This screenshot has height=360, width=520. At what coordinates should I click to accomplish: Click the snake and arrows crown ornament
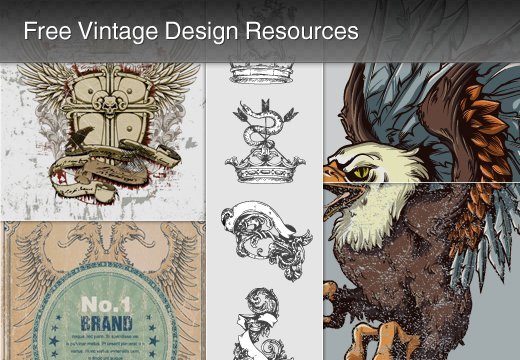pos(265,141)
